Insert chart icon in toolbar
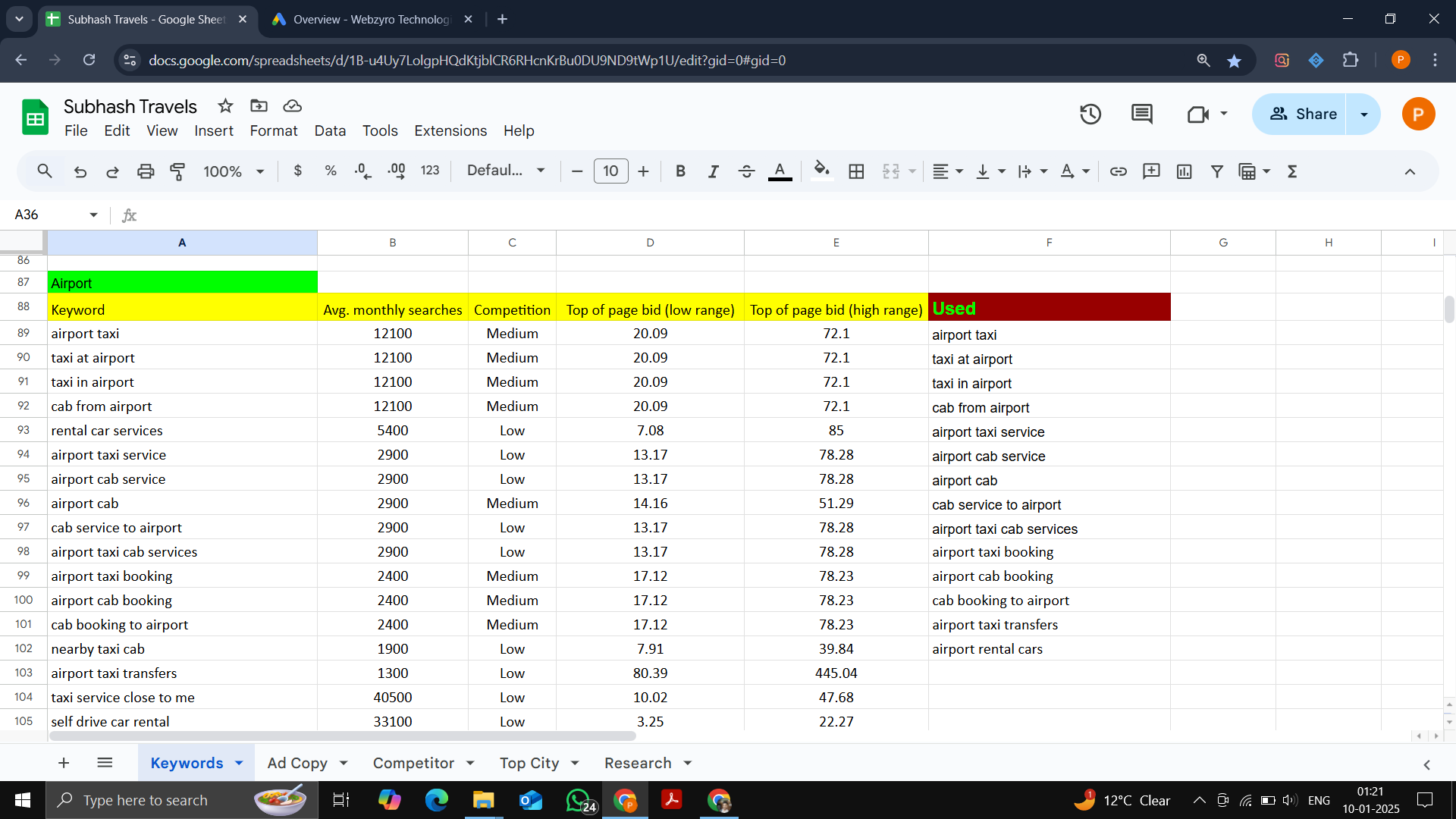 [x=1185, y=171]
